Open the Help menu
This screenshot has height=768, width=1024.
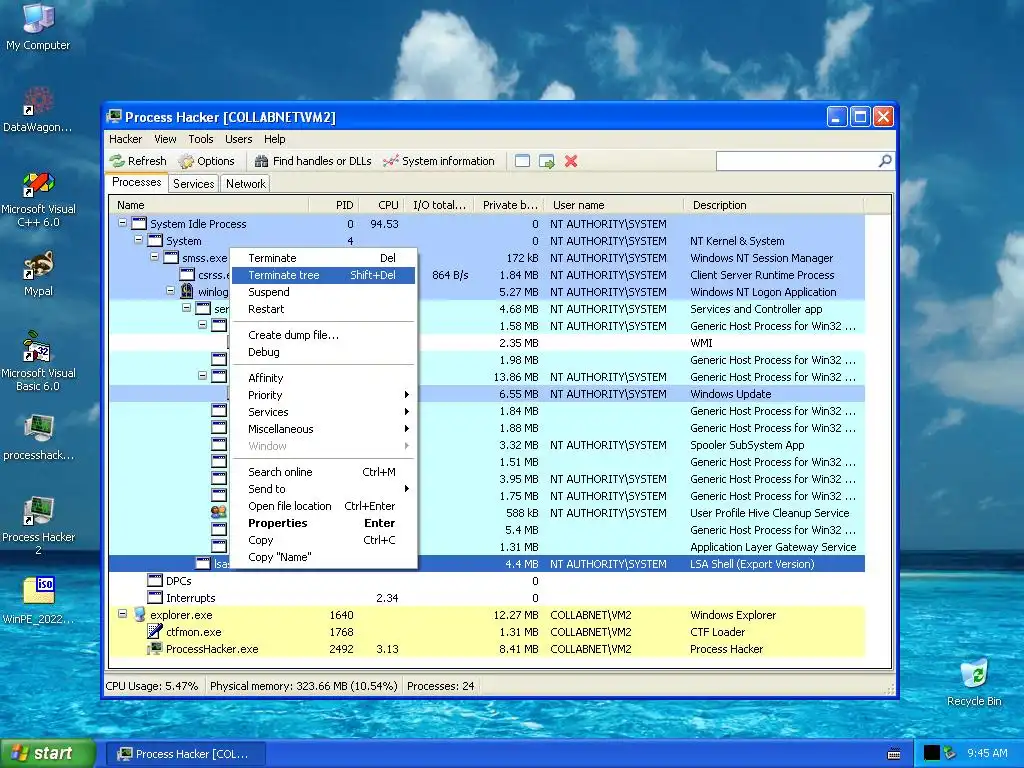(x=274, y=139)
